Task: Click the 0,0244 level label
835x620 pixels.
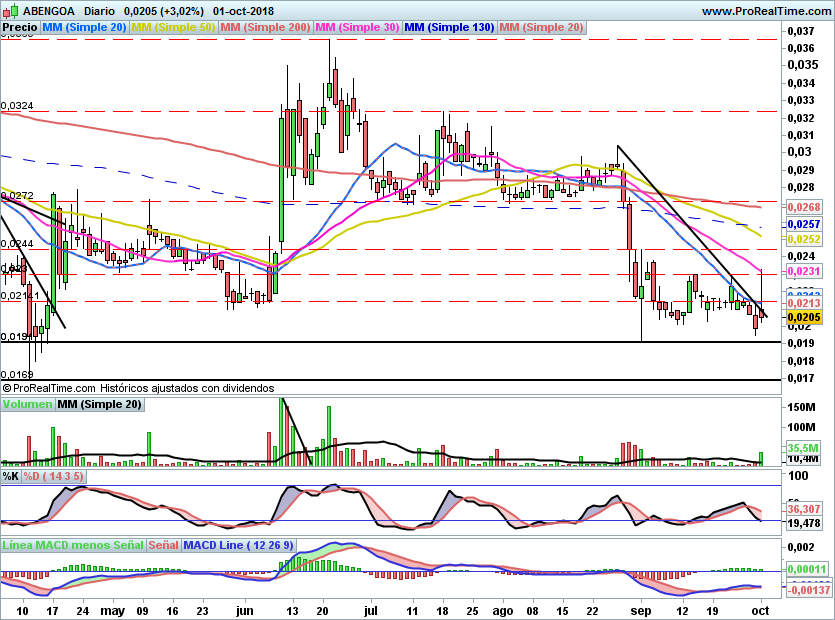Action: (17, 244)
